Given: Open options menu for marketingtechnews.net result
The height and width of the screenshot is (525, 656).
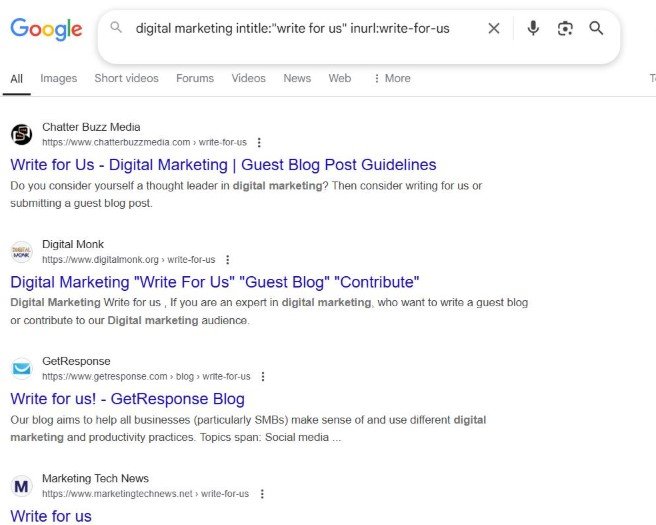Looking at the screenshot, I should coord(262,494).
